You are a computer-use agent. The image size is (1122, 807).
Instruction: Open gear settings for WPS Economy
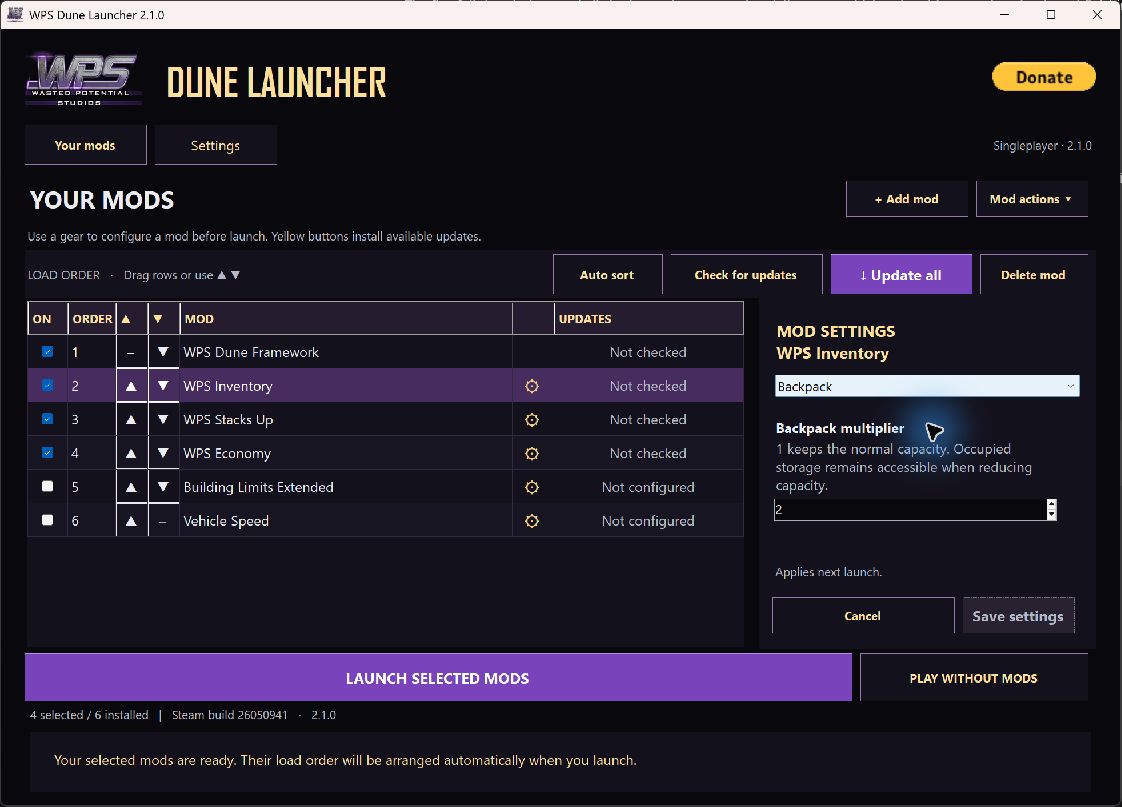(x=532, y=454)
